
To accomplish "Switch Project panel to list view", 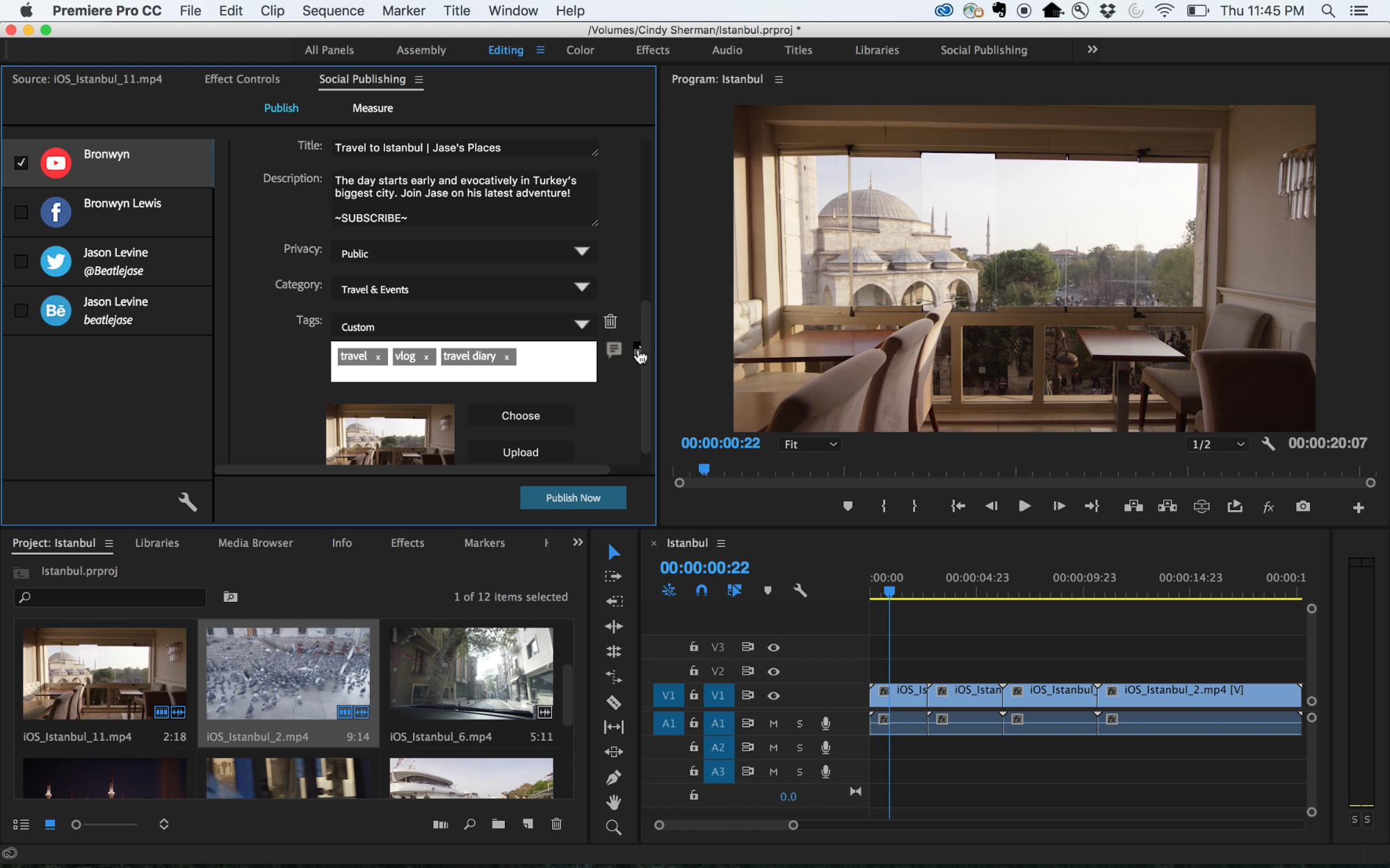I will click(21, 824).
